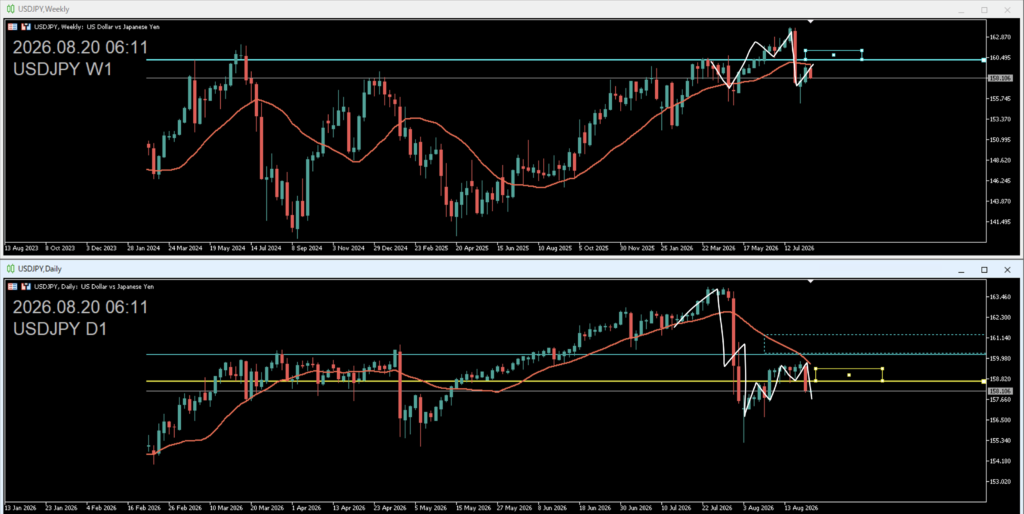Click 148.620 on Weekly price scale
1024x514 pixels.
pos(1000,160)
